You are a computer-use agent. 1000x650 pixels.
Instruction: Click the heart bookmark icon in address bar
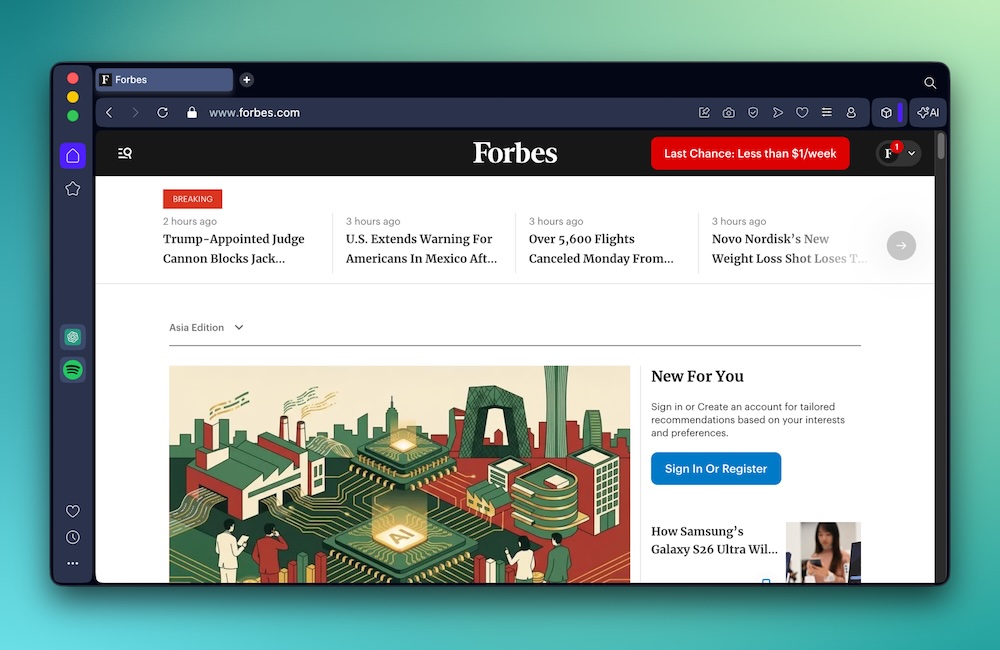click(x=802, y=113)
